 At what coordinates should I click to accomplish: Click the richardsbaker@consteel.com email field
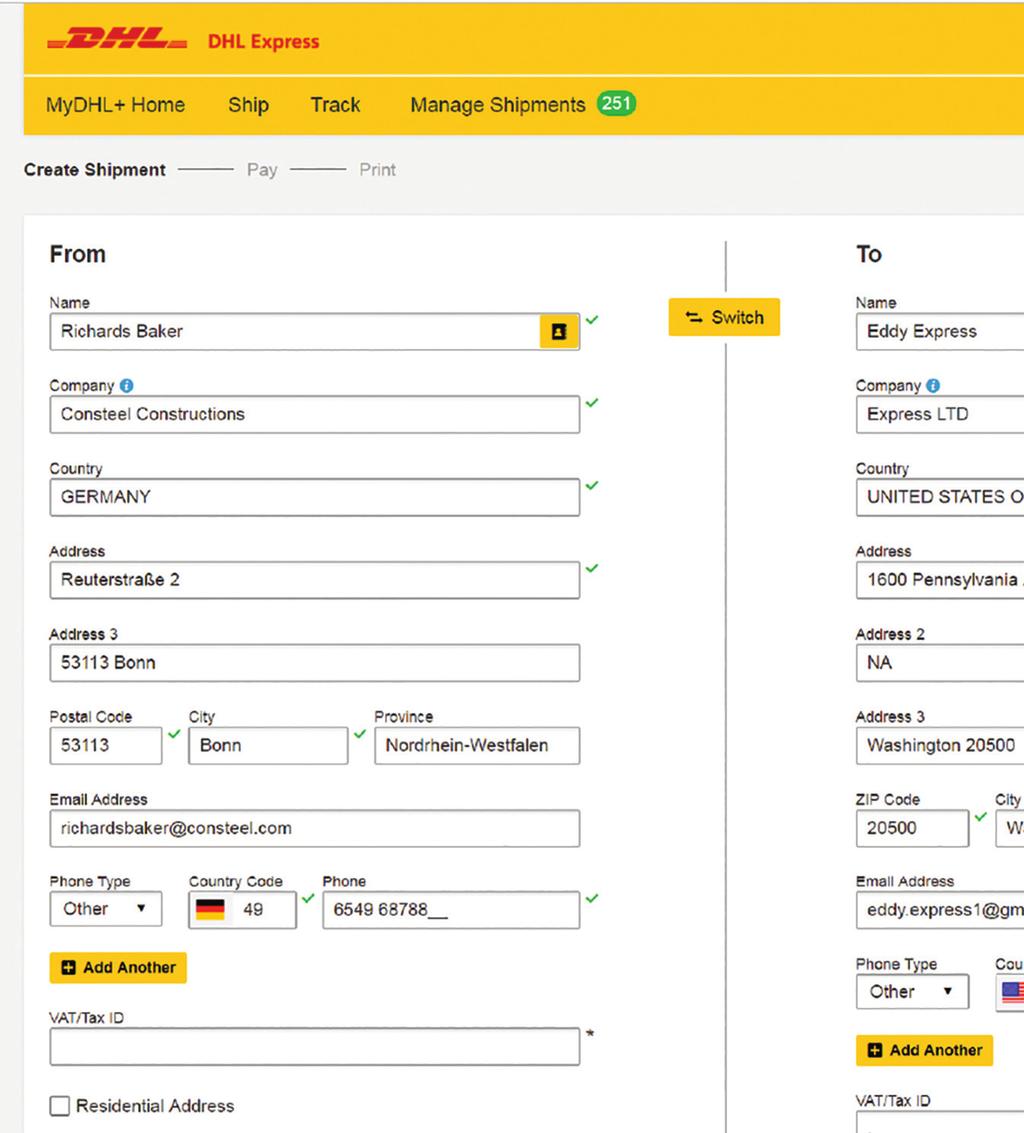pyautogui.click(x=314, y=828)
